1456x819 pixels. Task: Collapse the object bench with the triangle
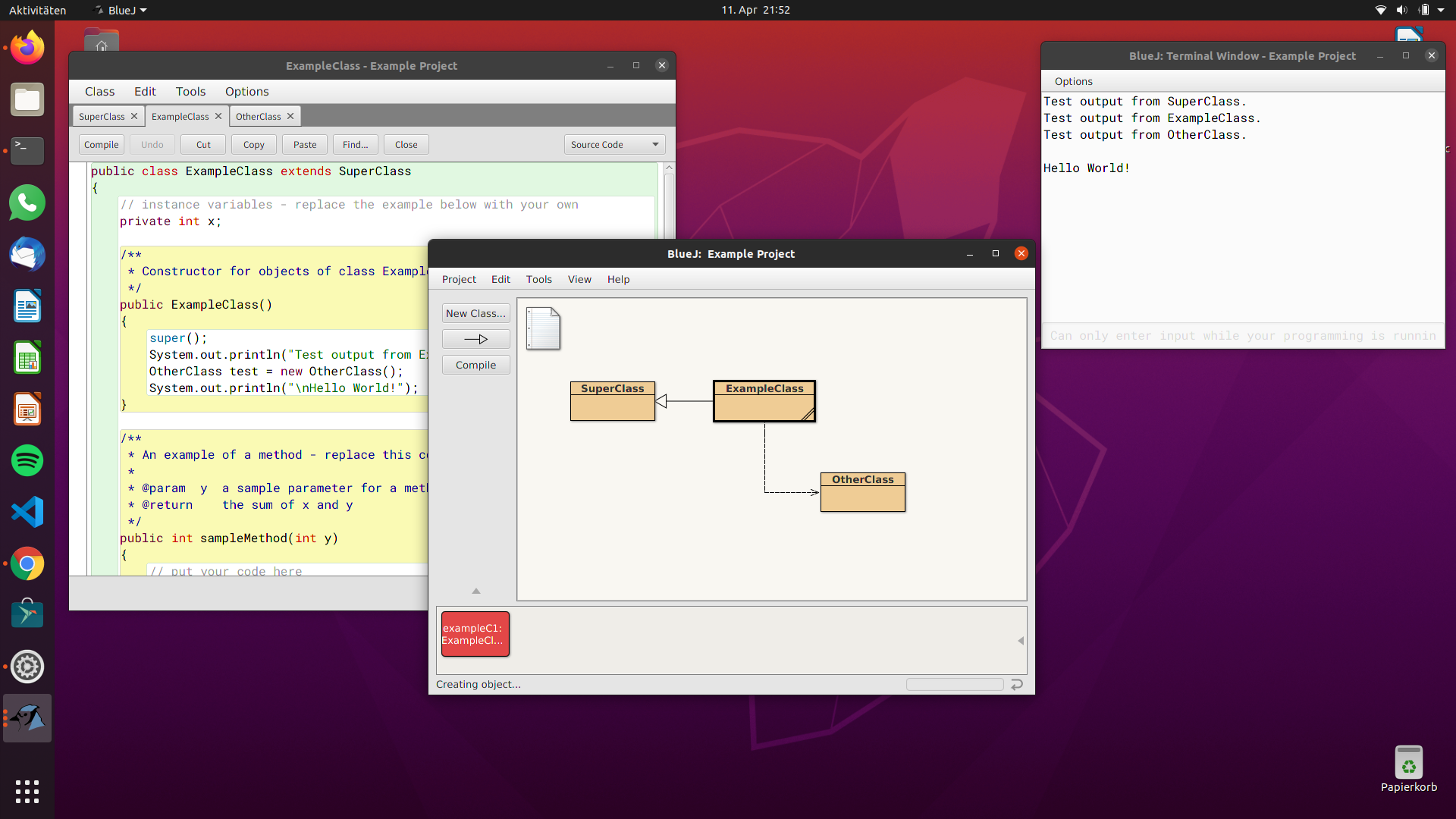[x=475, y=591]
